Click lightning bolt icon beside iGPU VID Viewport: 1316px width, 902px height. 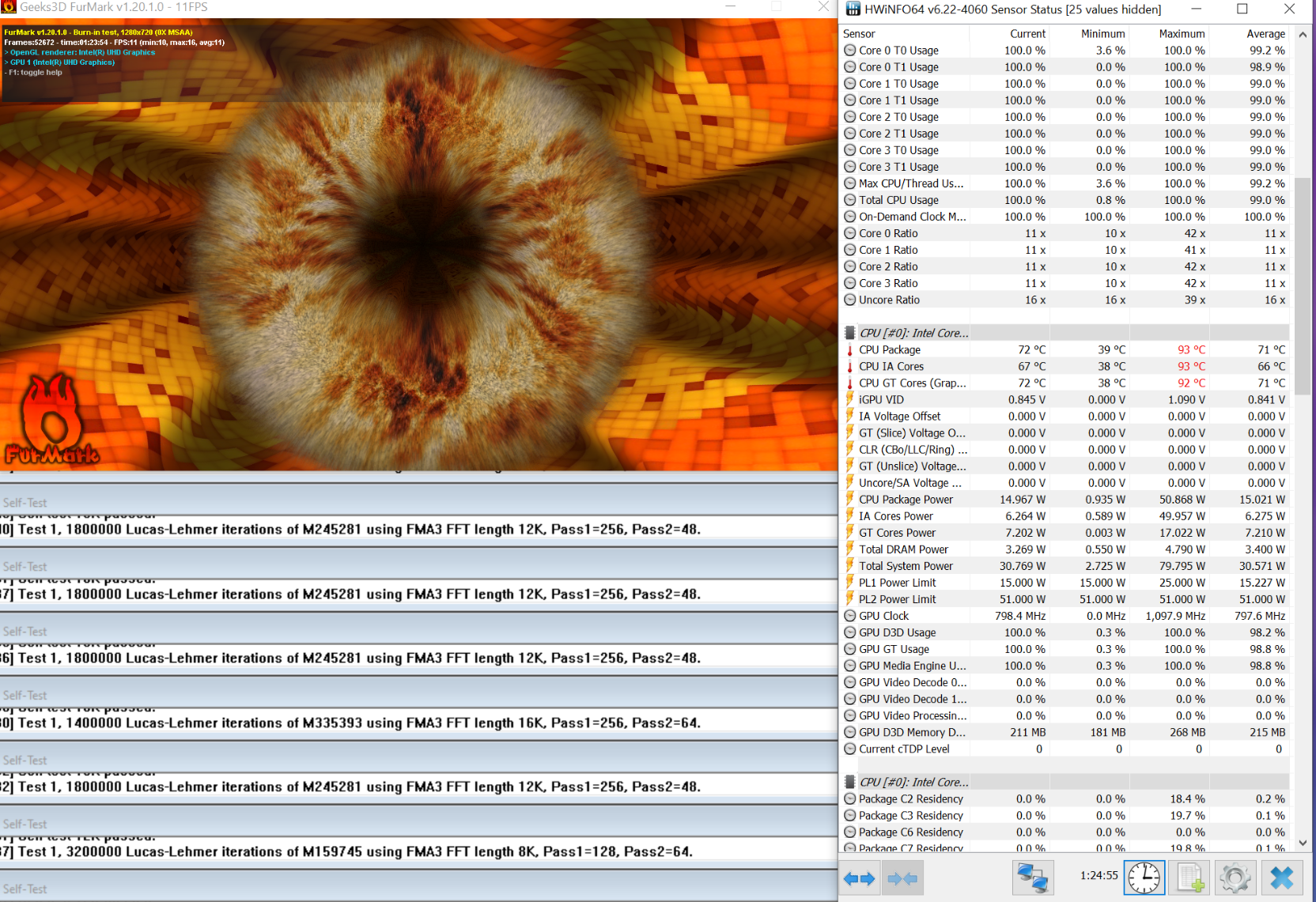pyautogui.click(x=850, y=399)
